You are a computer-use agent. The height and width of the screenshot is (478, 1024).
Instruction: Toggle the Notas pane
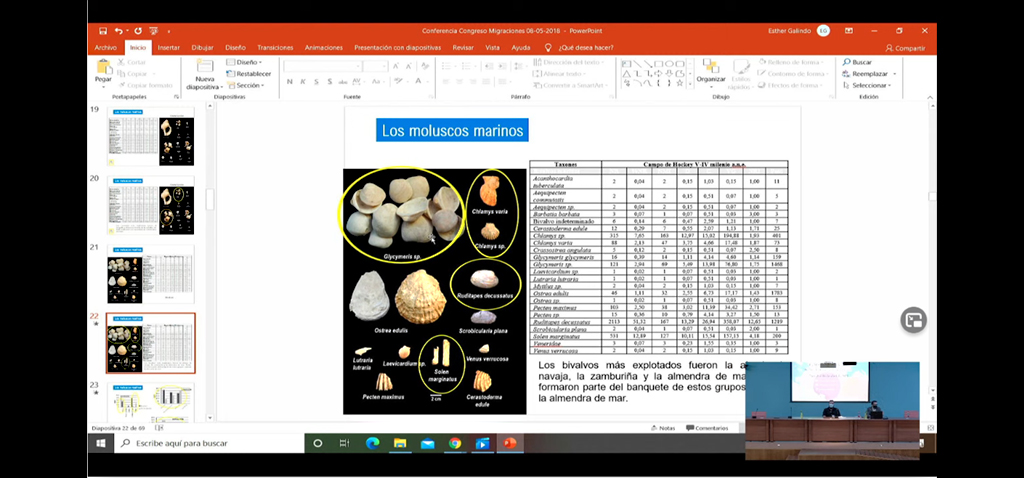click(662, 427)
